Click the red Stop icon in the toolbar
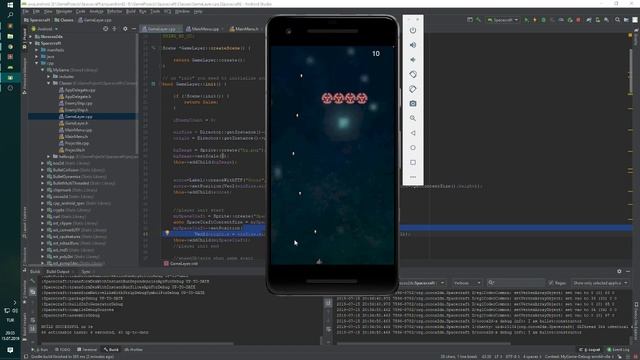This screenshot has height=360, width=640. (x=578, y=20)
